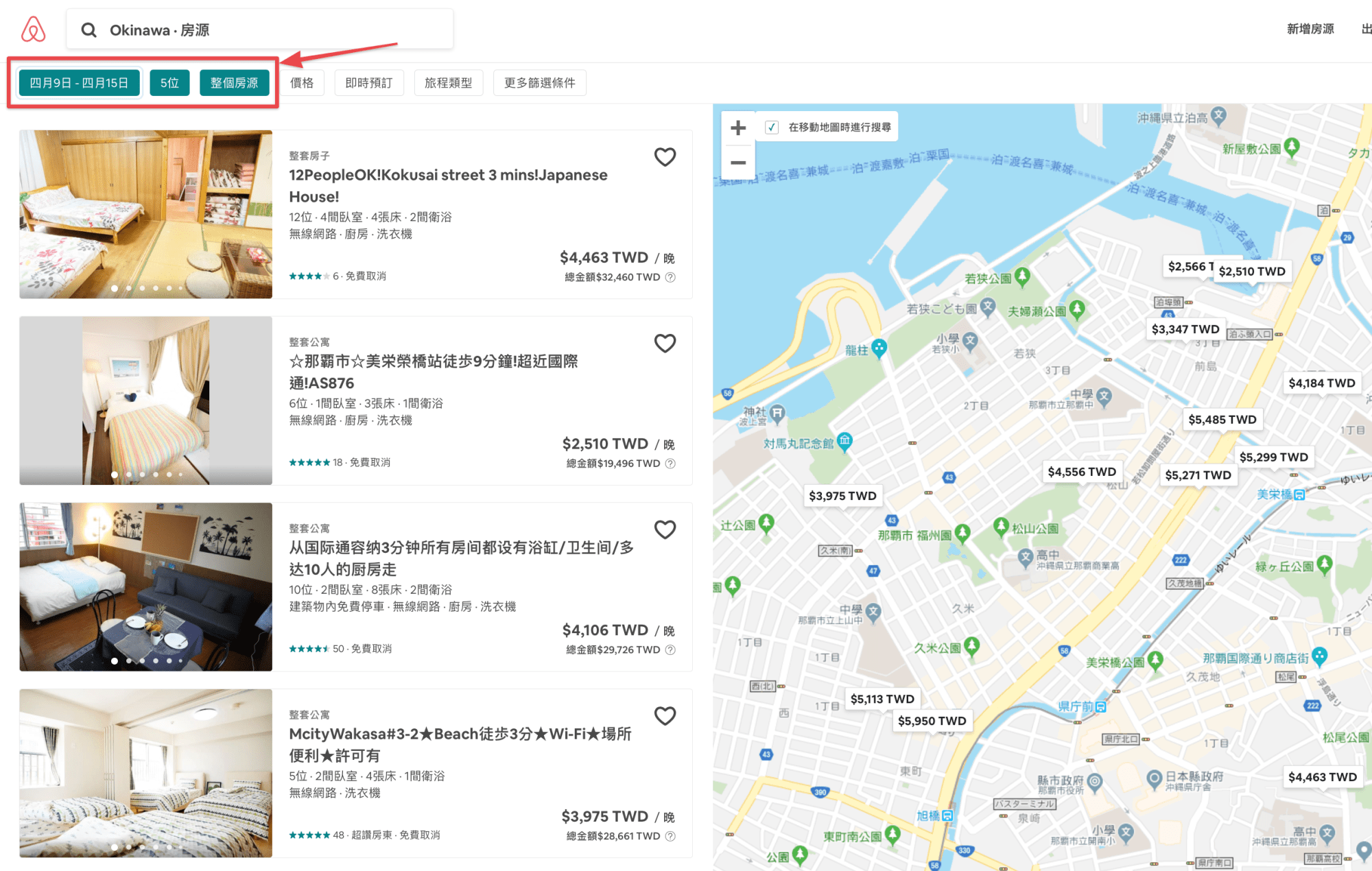1372x871 pixels.
Task: Save the McityWakasa#3-2 listing via heart icon
Action: click(x=665, y=716)
